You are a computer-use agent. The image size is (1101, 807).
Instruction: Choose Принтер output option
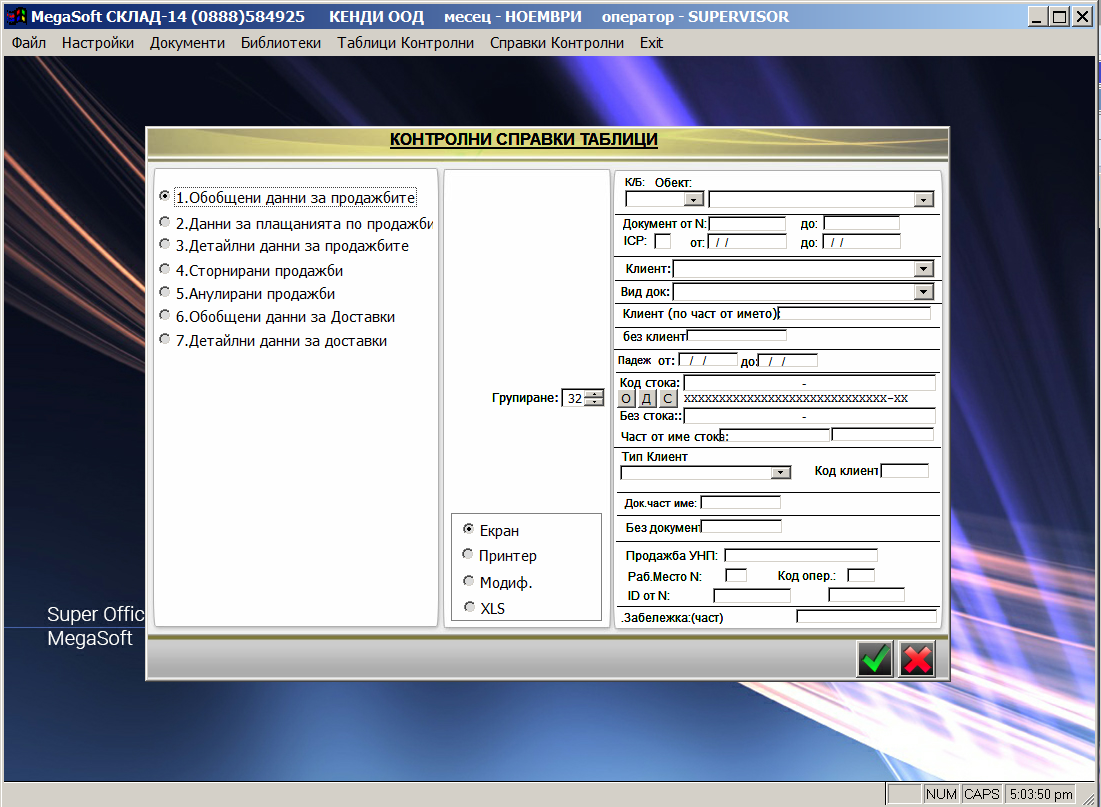468,555
